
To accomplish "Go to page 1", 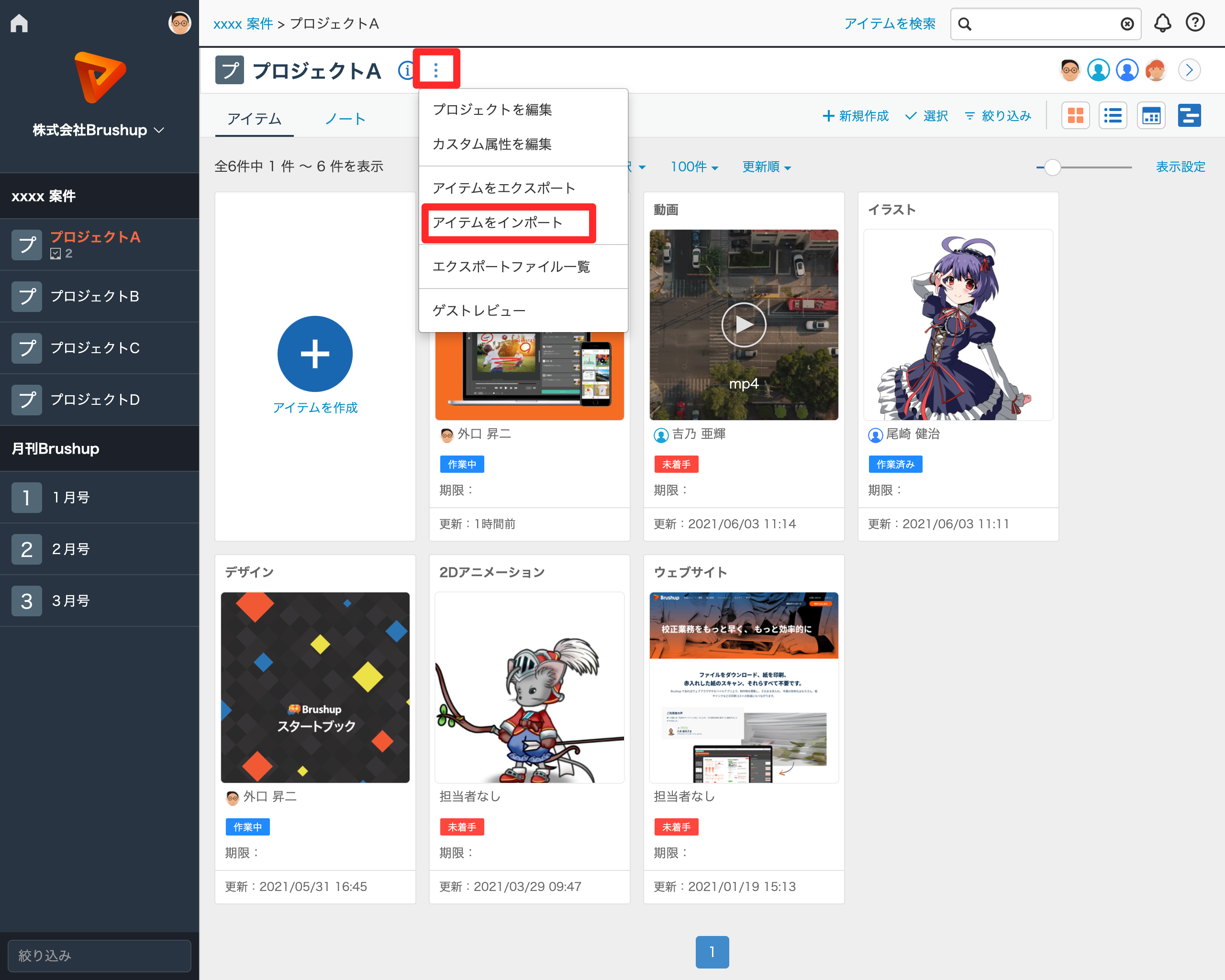I will click(x=712, y=952).
